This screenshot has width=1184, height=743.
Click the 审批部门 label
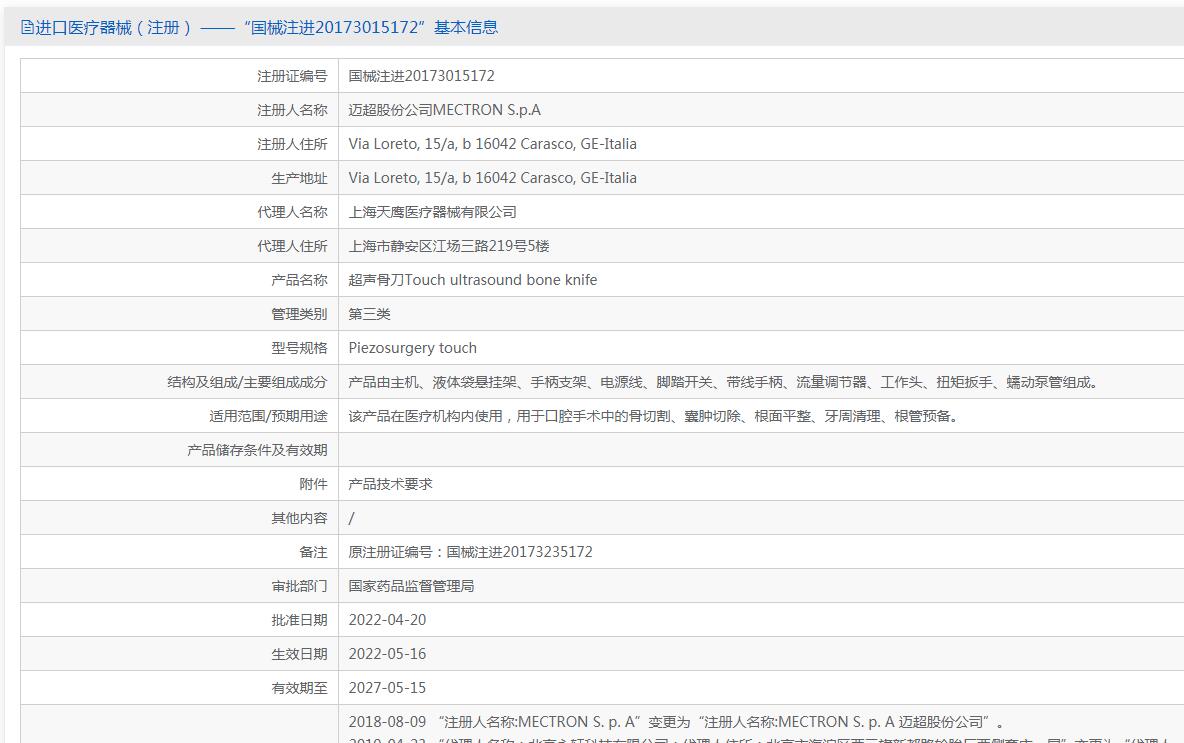point(299,586)
